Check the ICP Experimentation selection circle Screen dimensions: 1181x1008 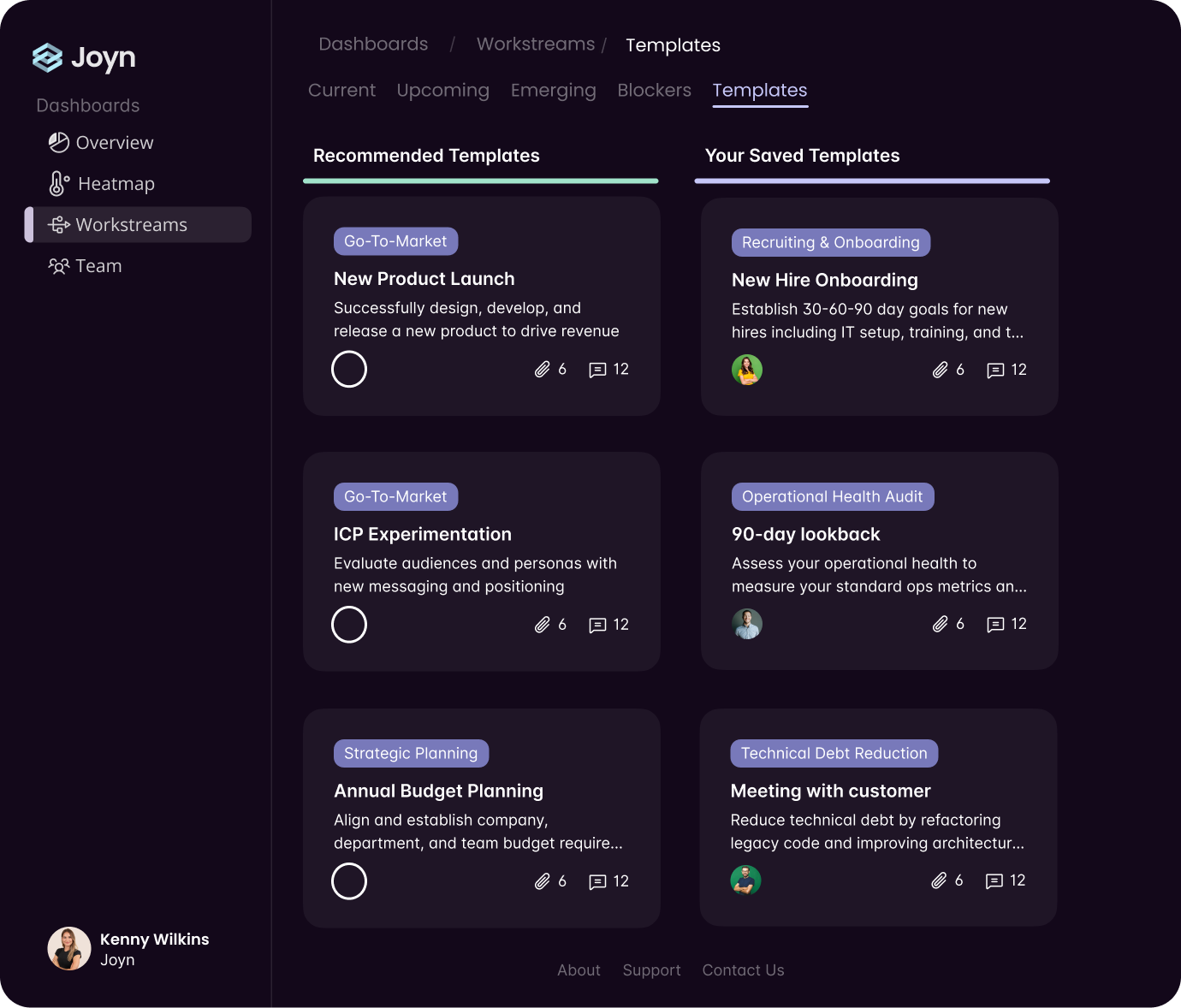[x=349, y=625]
